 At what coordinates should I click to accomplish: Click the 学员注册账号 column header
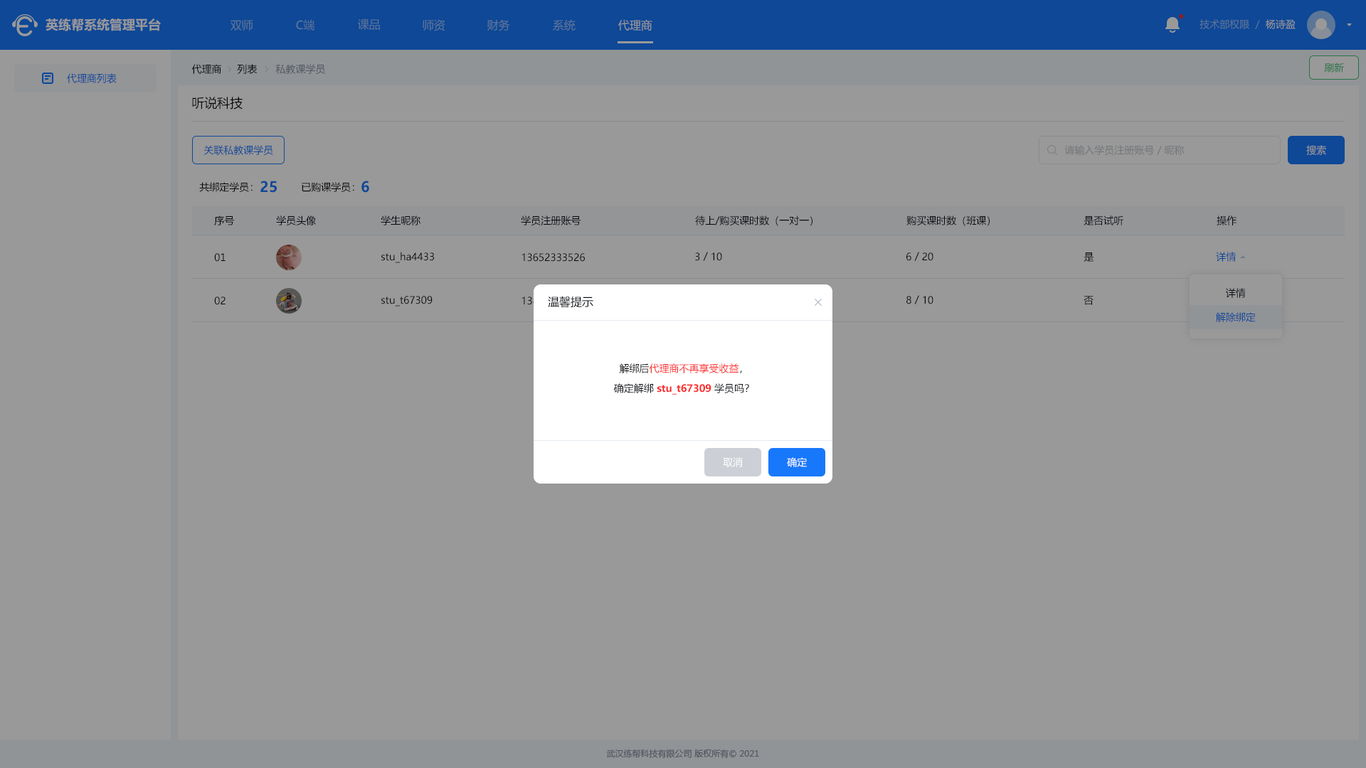pos(551,221)
